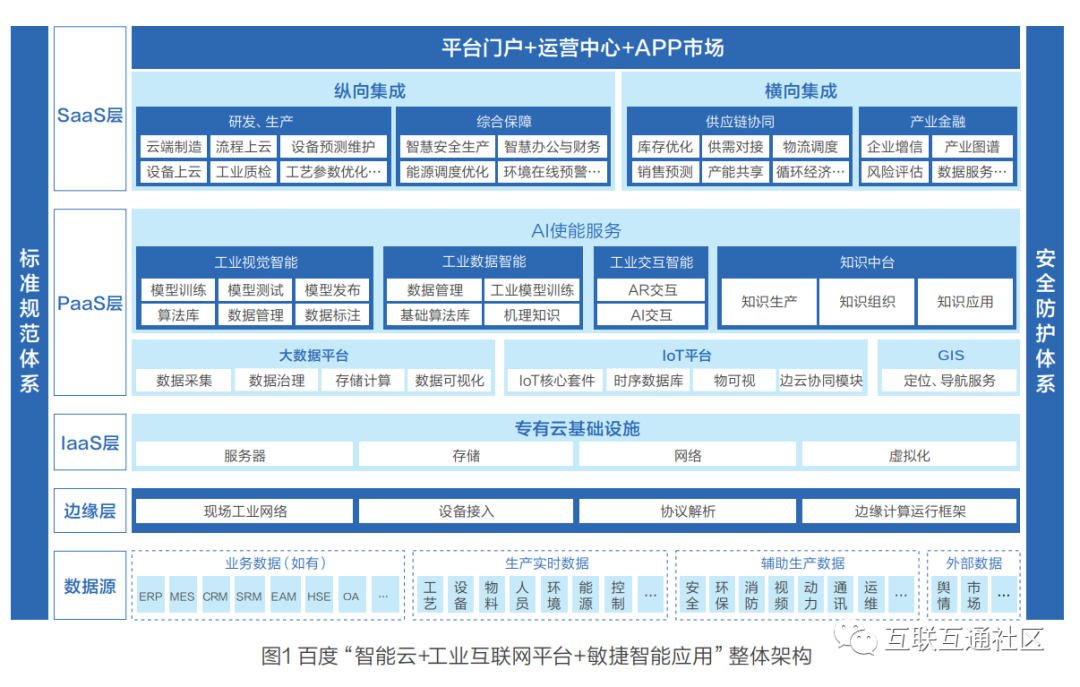Click the 设备预测维护 box
1080x687 pixels.
[333, 147]
